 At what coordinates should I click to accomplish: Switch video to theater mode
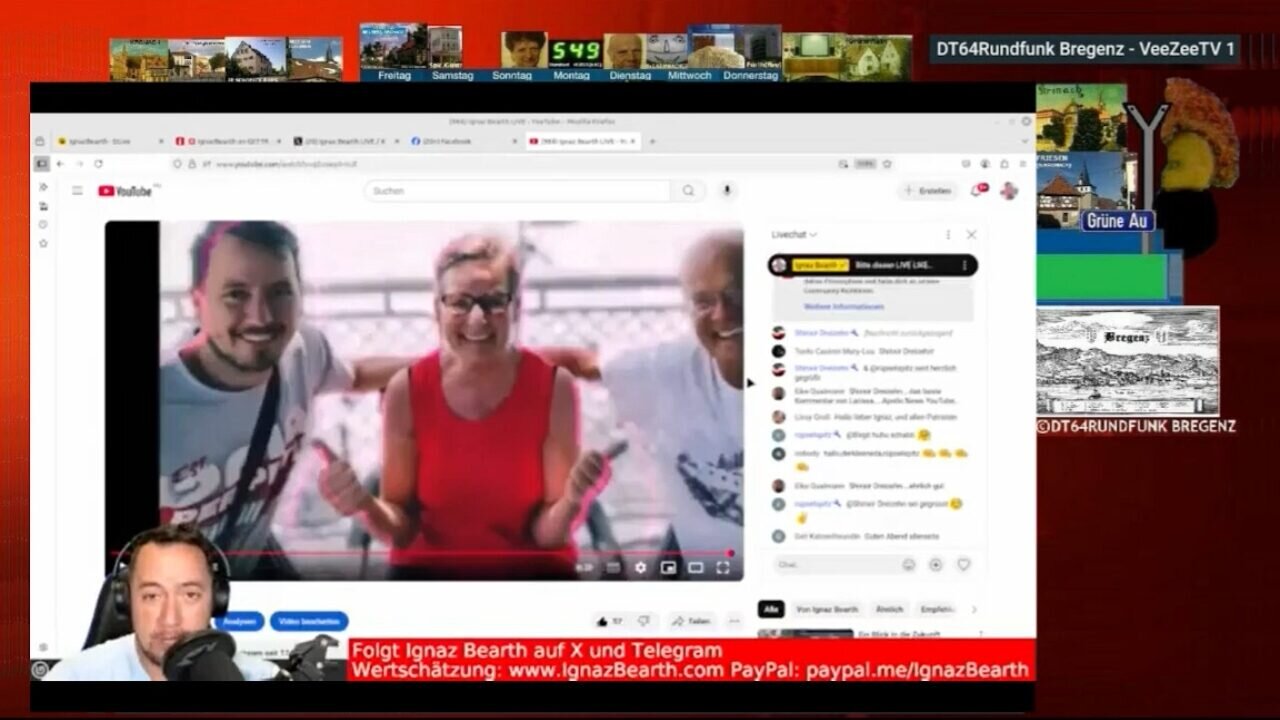[x=695, y=567]
